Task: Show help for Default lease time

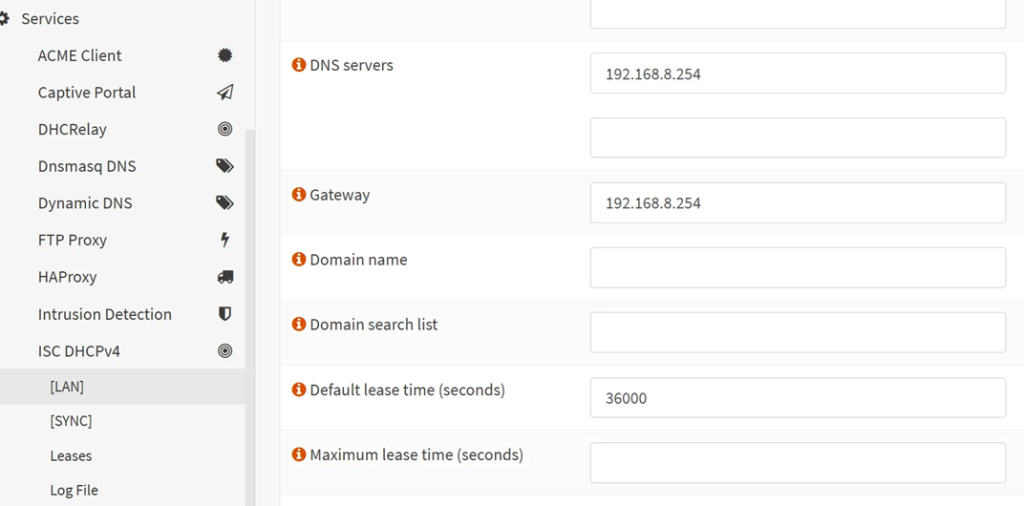Action: coord(298,390)
